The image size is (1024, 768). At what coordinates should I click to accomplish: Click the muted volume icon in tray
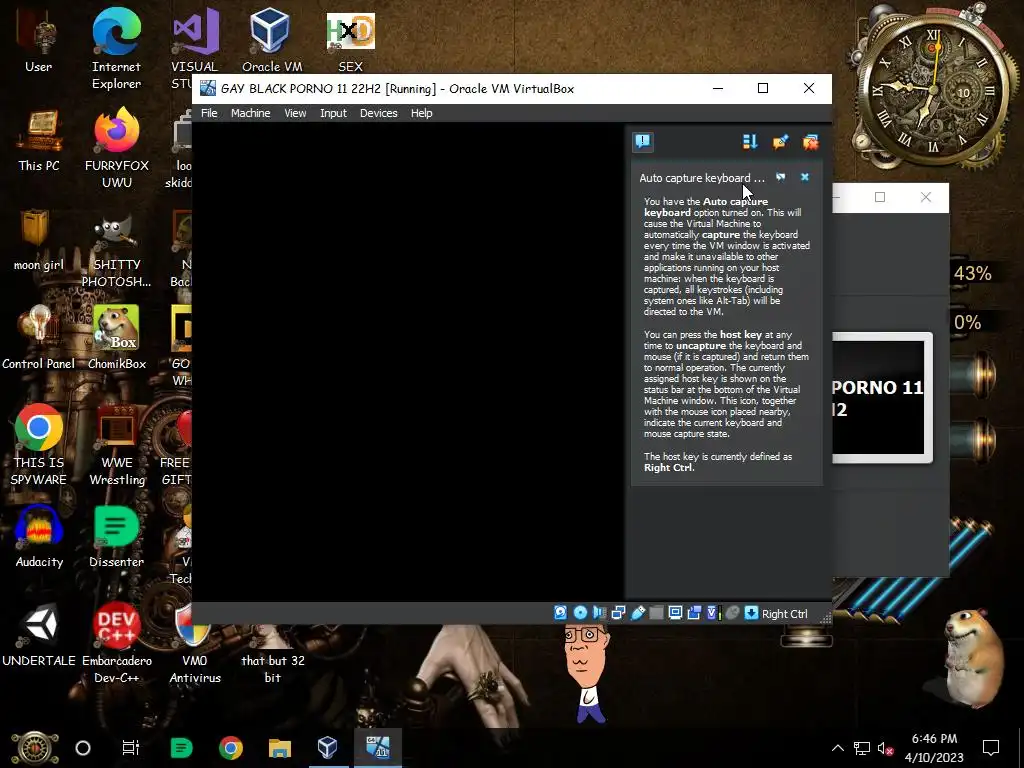pos(886,748)
